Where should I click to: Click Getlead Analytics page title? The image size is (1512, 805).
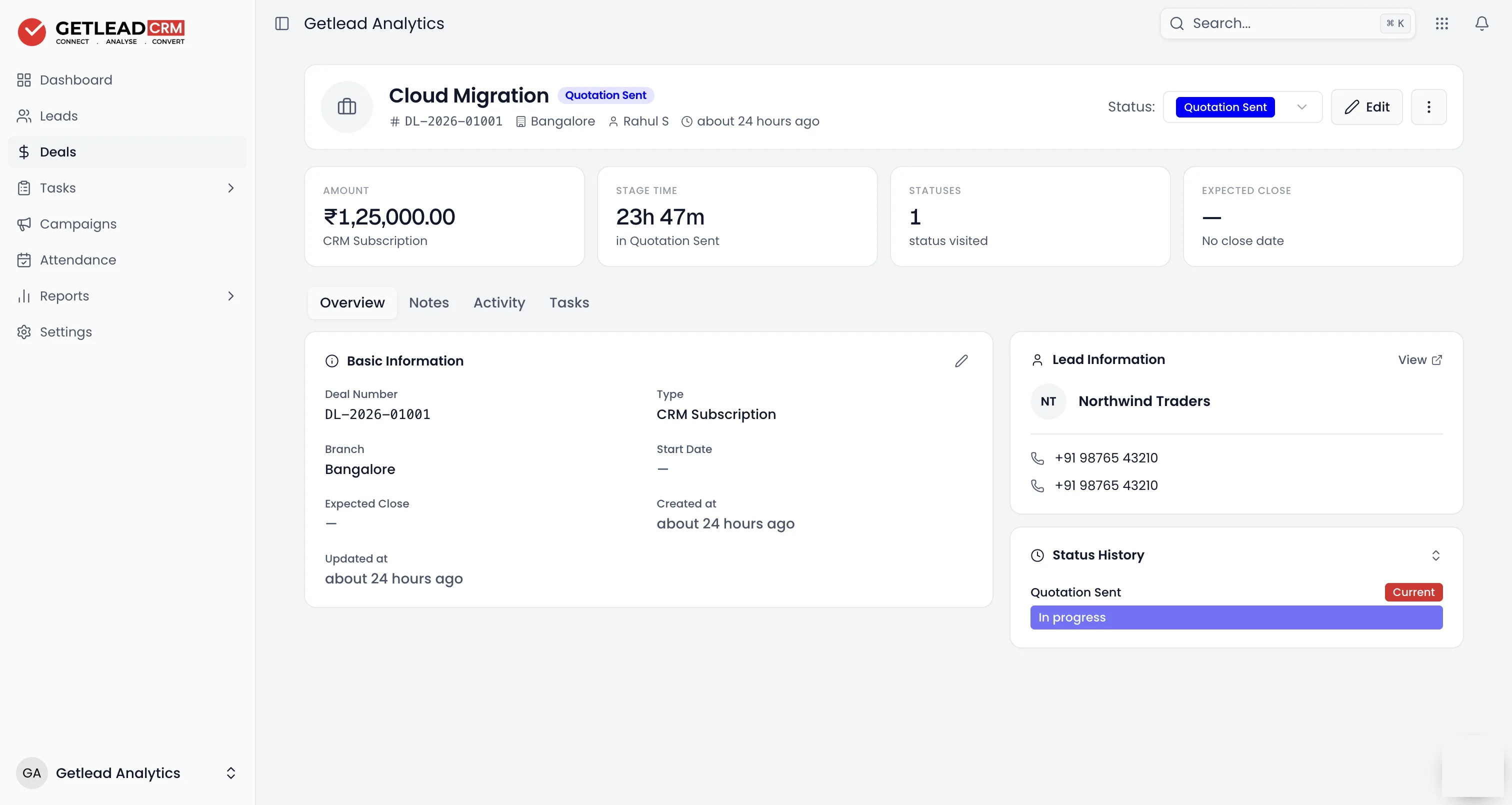[x=374, y=23]
